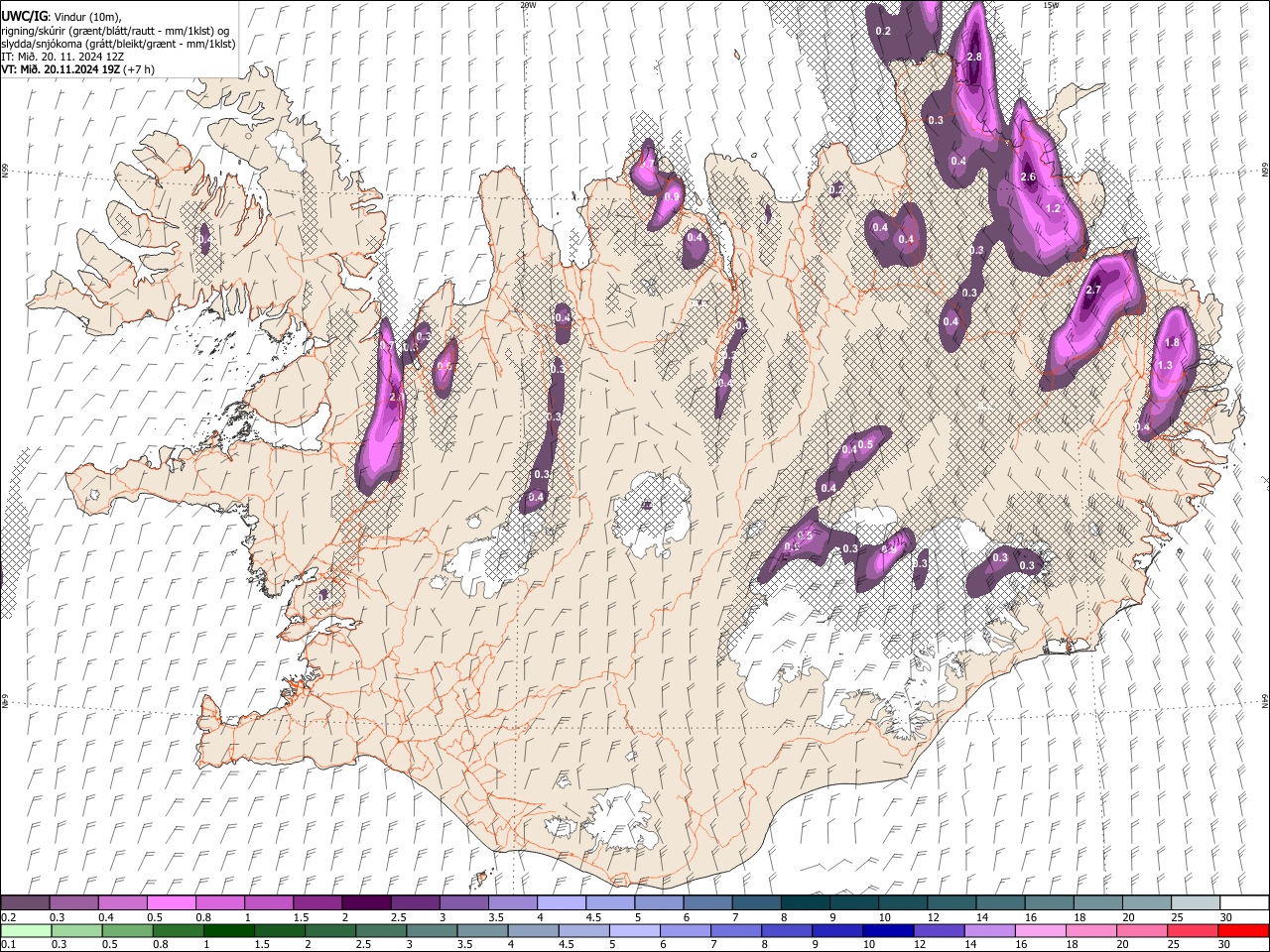
Task: Select the 'VT: Mið. 20.11.2024 19Z (+7 h)' line
Action: click(x=77, y=69)
